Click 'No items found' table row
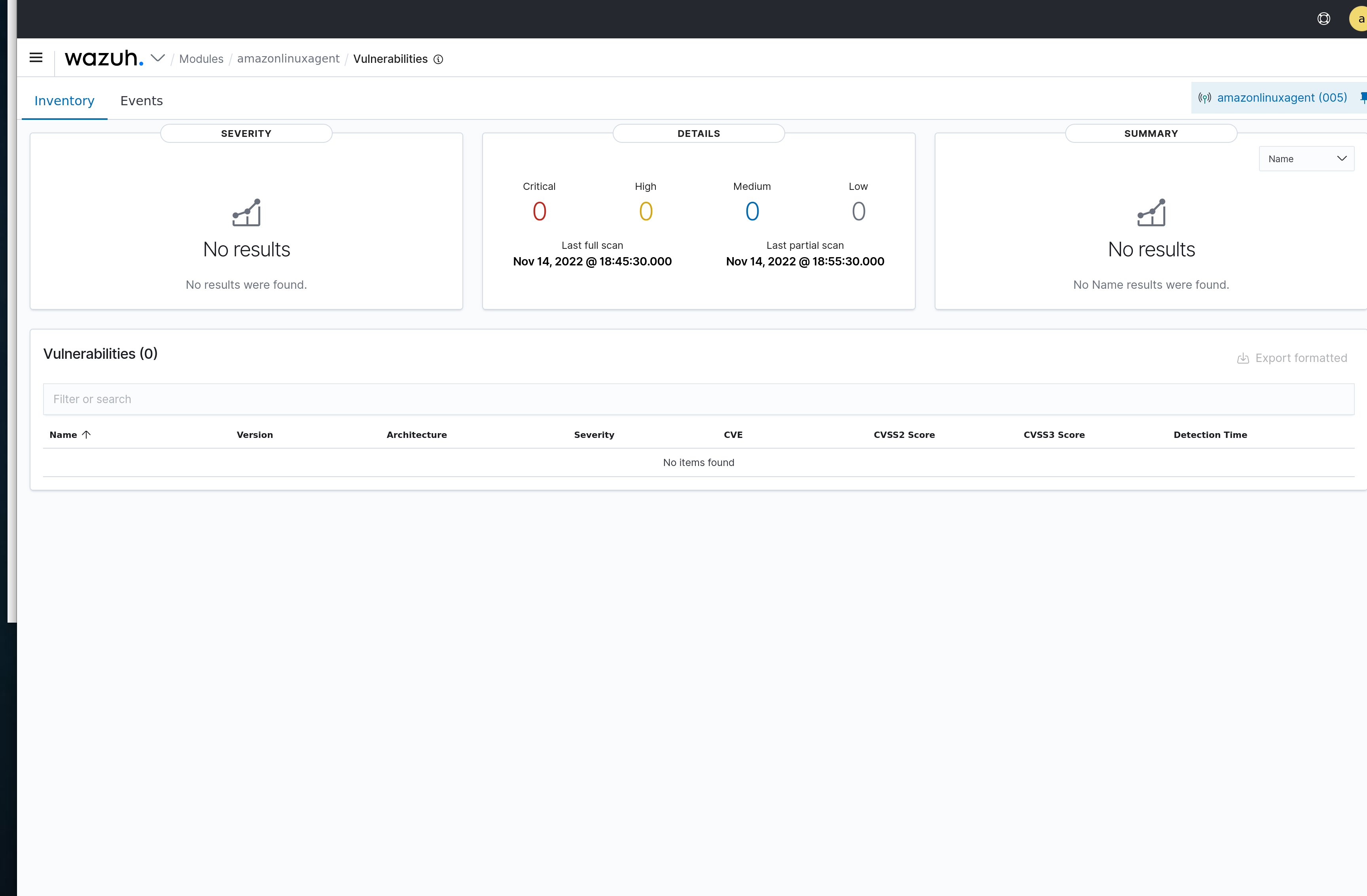Viewport: 1367px width, 896px height. 699,462
